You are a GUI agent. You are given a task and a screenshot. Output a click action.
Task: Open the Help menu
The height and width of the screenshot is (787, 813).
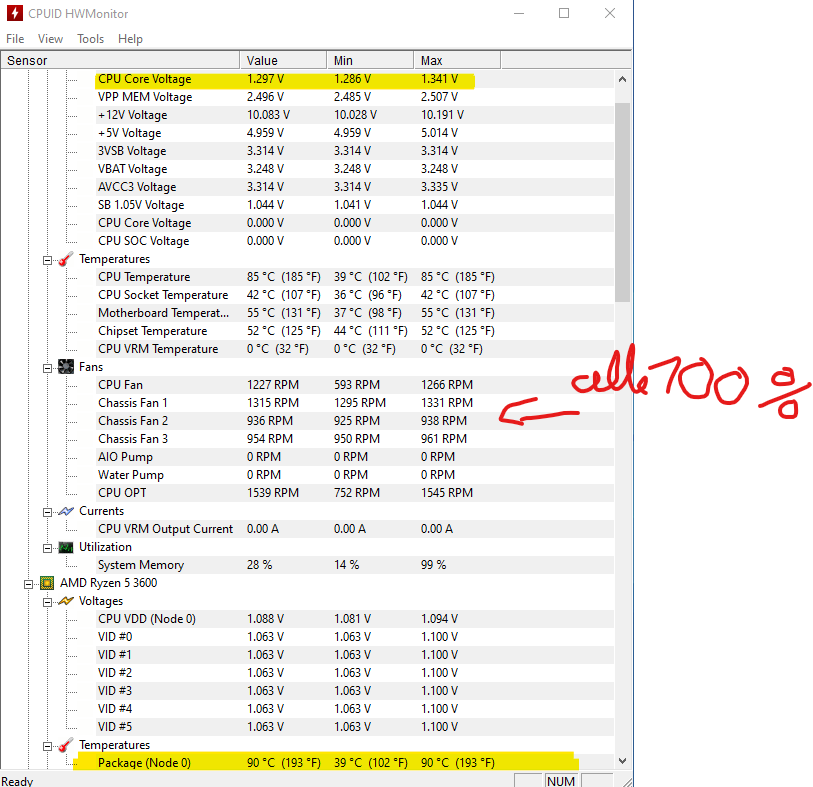(130, 39)
